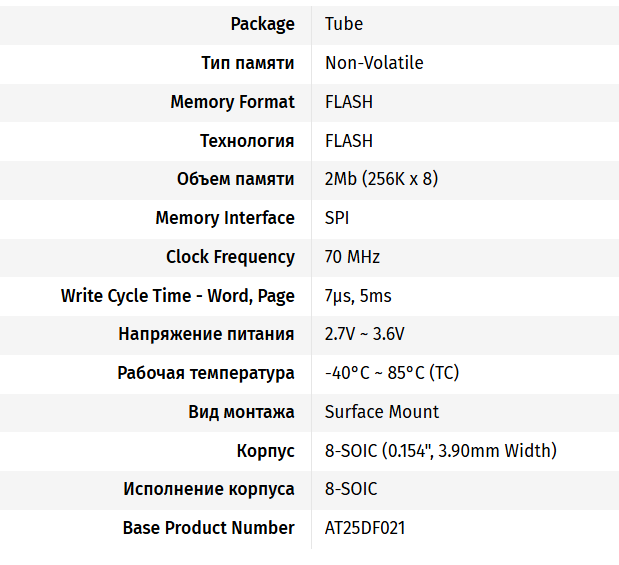Viewport: 619px width, 565px height.
Task: Click the 7µs, 5ms value
Action: click(358, 296)
